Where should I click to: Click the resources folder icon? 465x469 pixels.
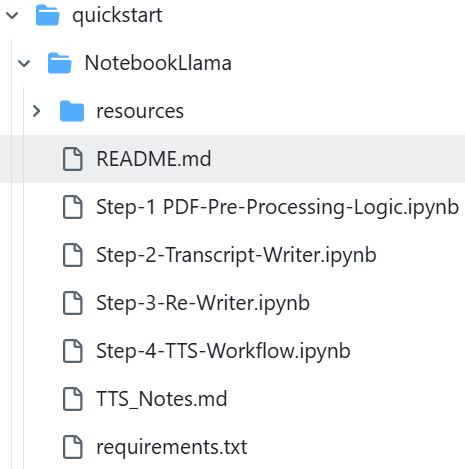coord(72,111)
